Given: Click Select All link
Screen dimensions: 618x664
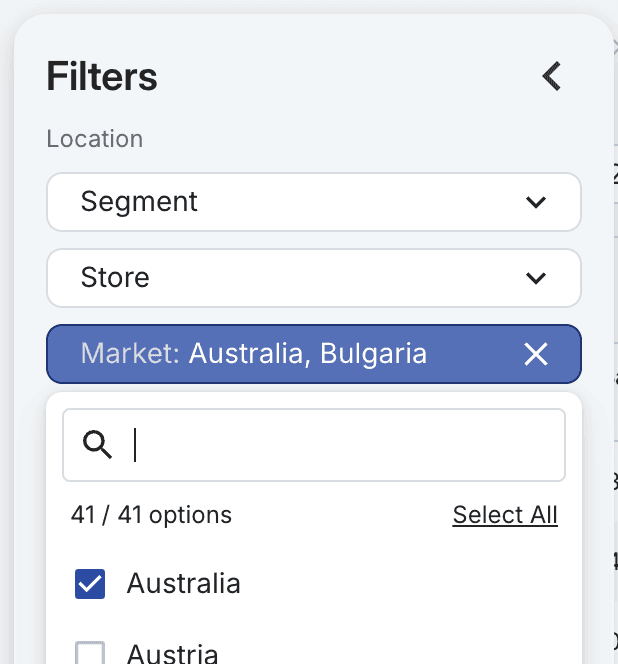Looking at the screenshot, I should point(505,515).
